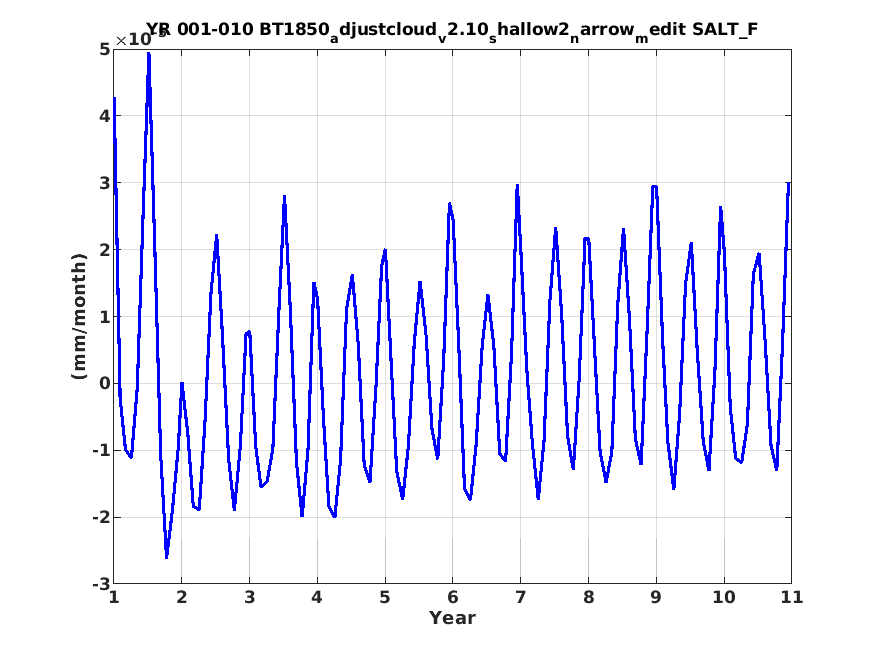Click the y-axis tick label '-1'
Screen dimensions: 875x656
click(x=102, y=450)
